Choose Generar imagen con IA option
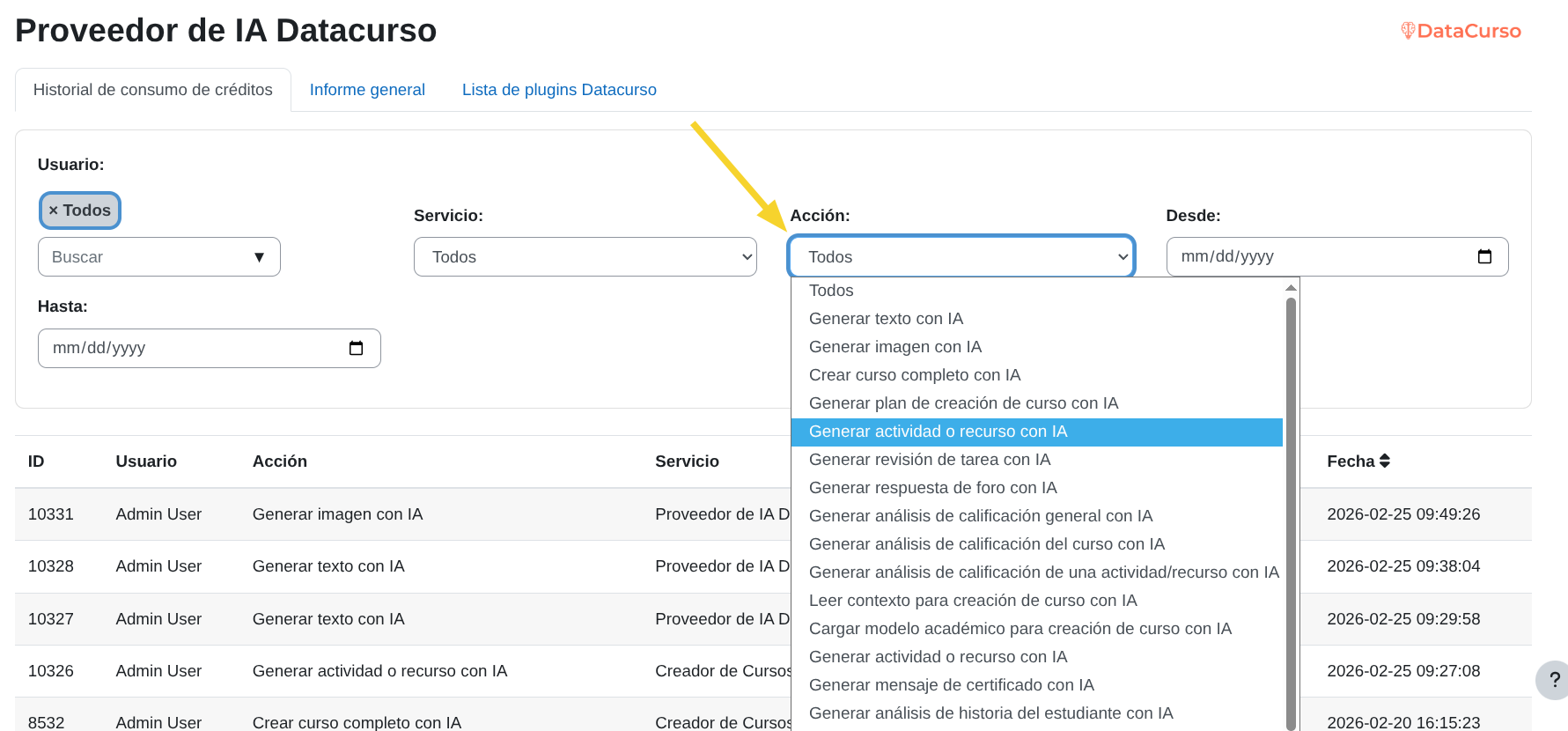The image size is (1568, 731). coord(894,347)
